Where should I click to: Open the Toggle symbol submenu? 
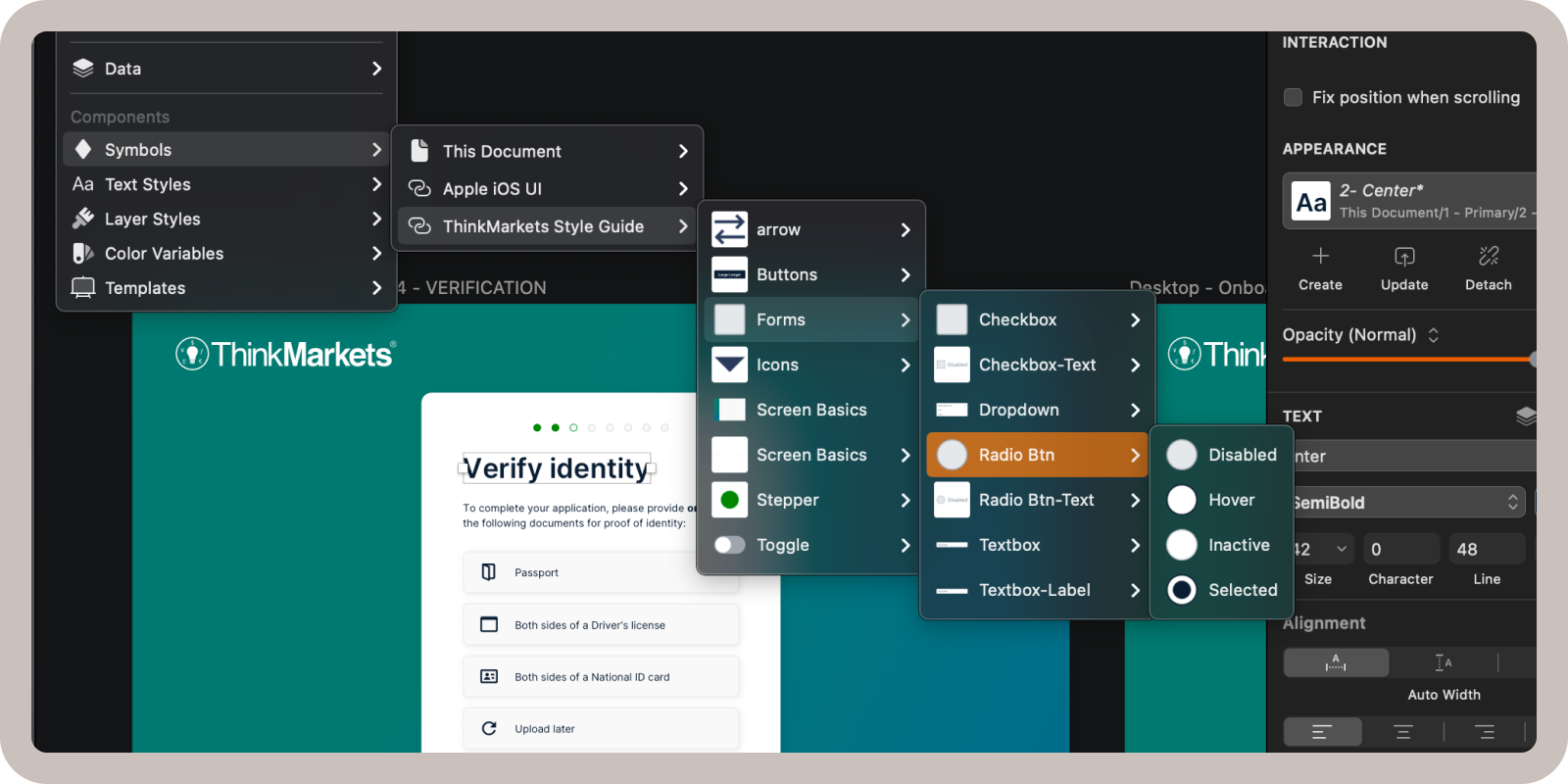pyautogui.click(x=810, y=545)
